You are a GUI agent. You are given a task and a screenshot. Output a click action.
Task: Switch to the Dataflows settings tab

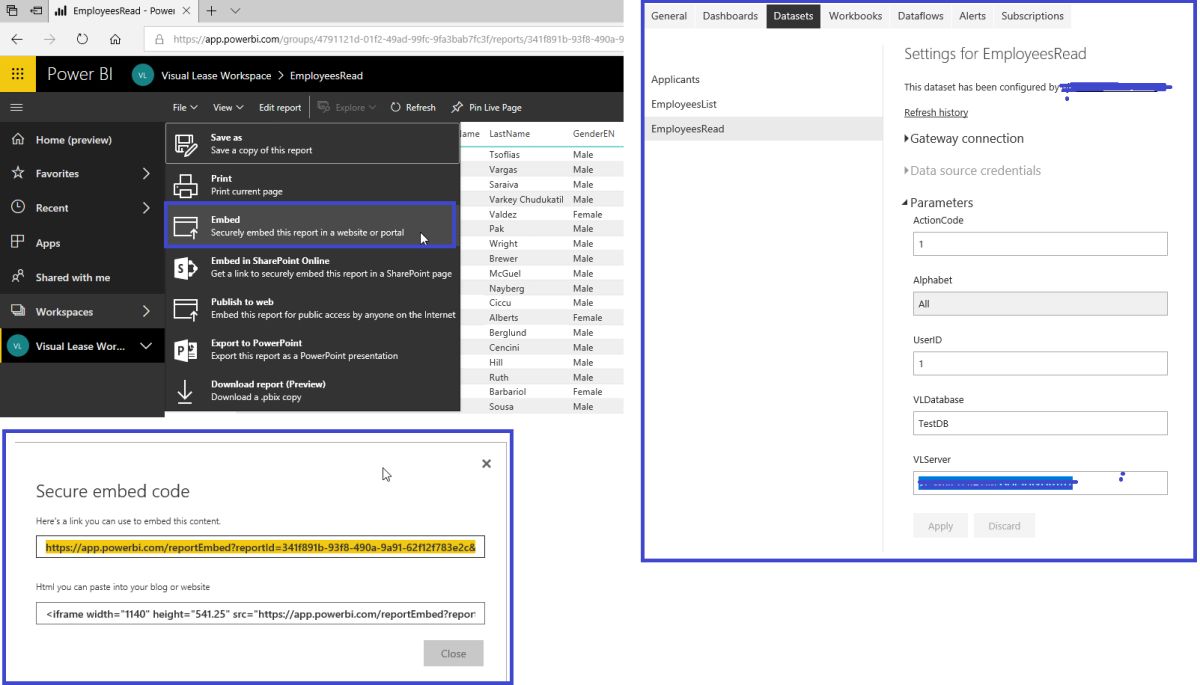pyautogui.click(x=920, y=16)
